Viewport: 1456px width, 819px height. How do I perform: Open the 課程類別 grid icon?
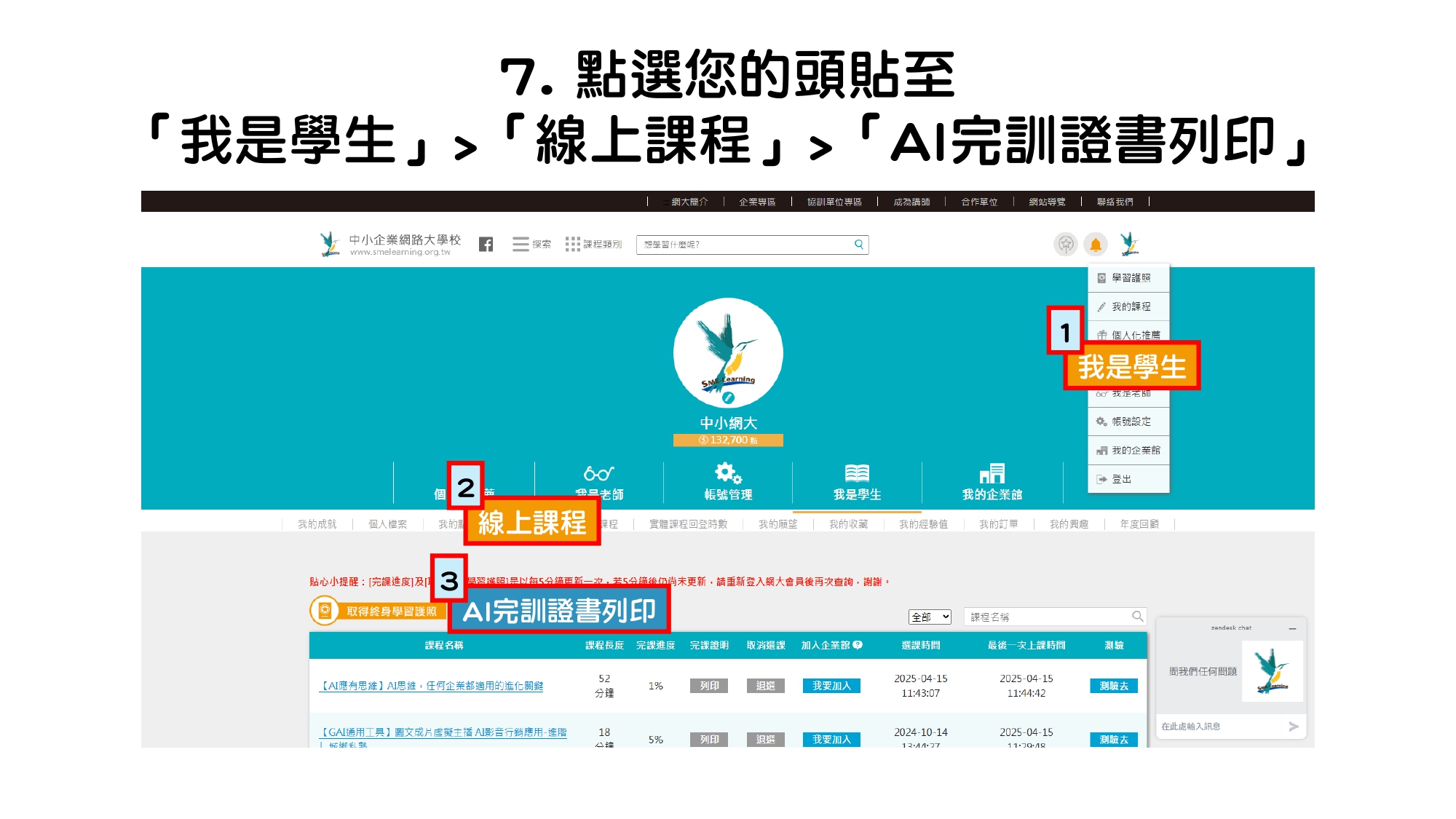coord(573,245)
